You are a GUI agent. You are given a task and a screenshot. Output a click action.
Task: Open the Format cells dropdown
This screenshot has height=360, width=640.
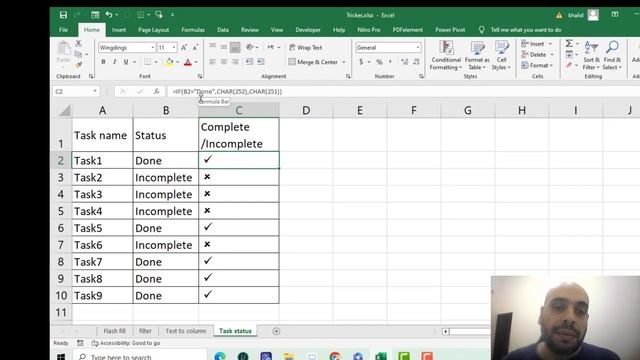pyautogui.click(x=537, y=65)
